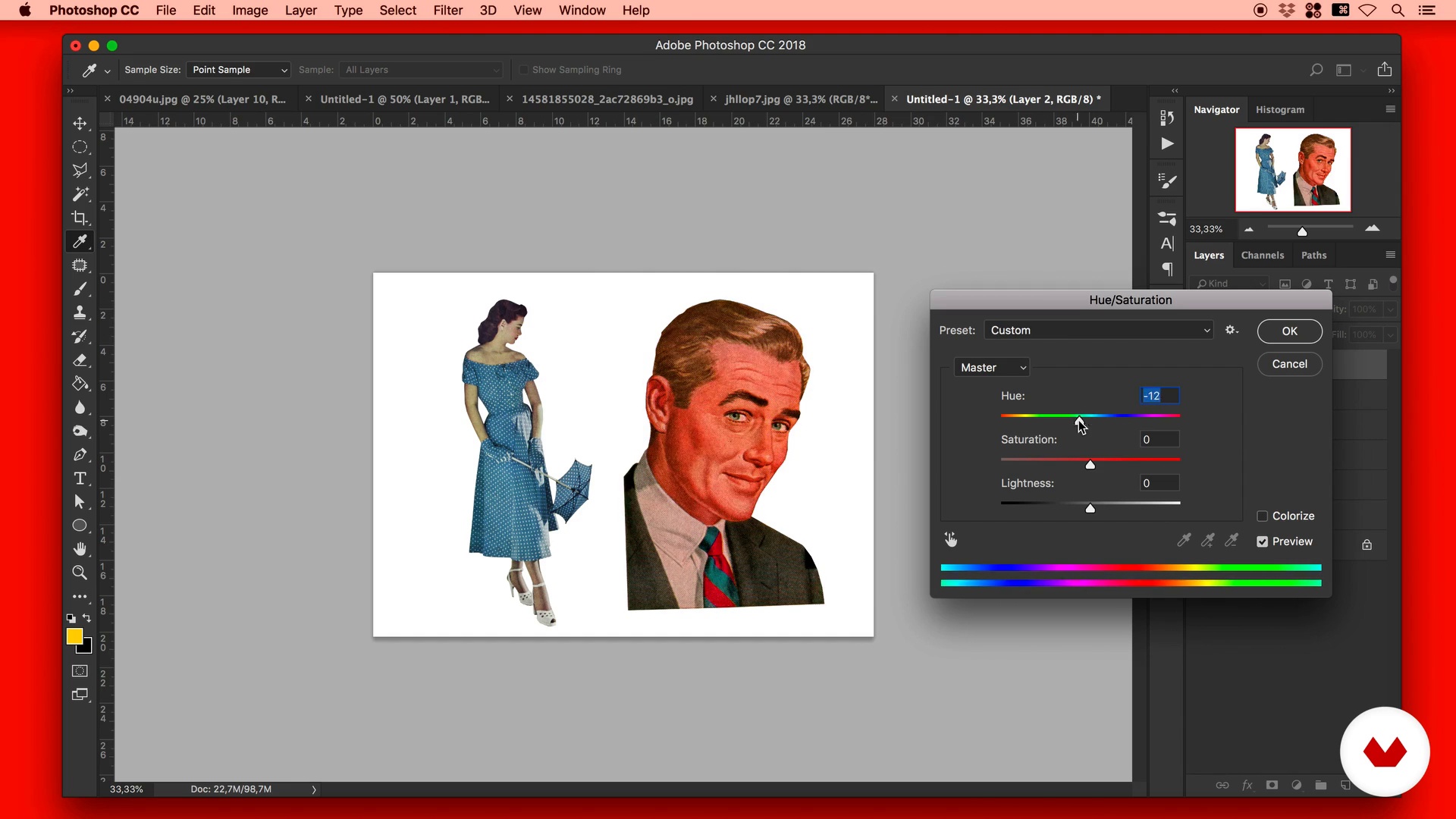
Task: Select the Move tool
Action: (x=80, y=123)
